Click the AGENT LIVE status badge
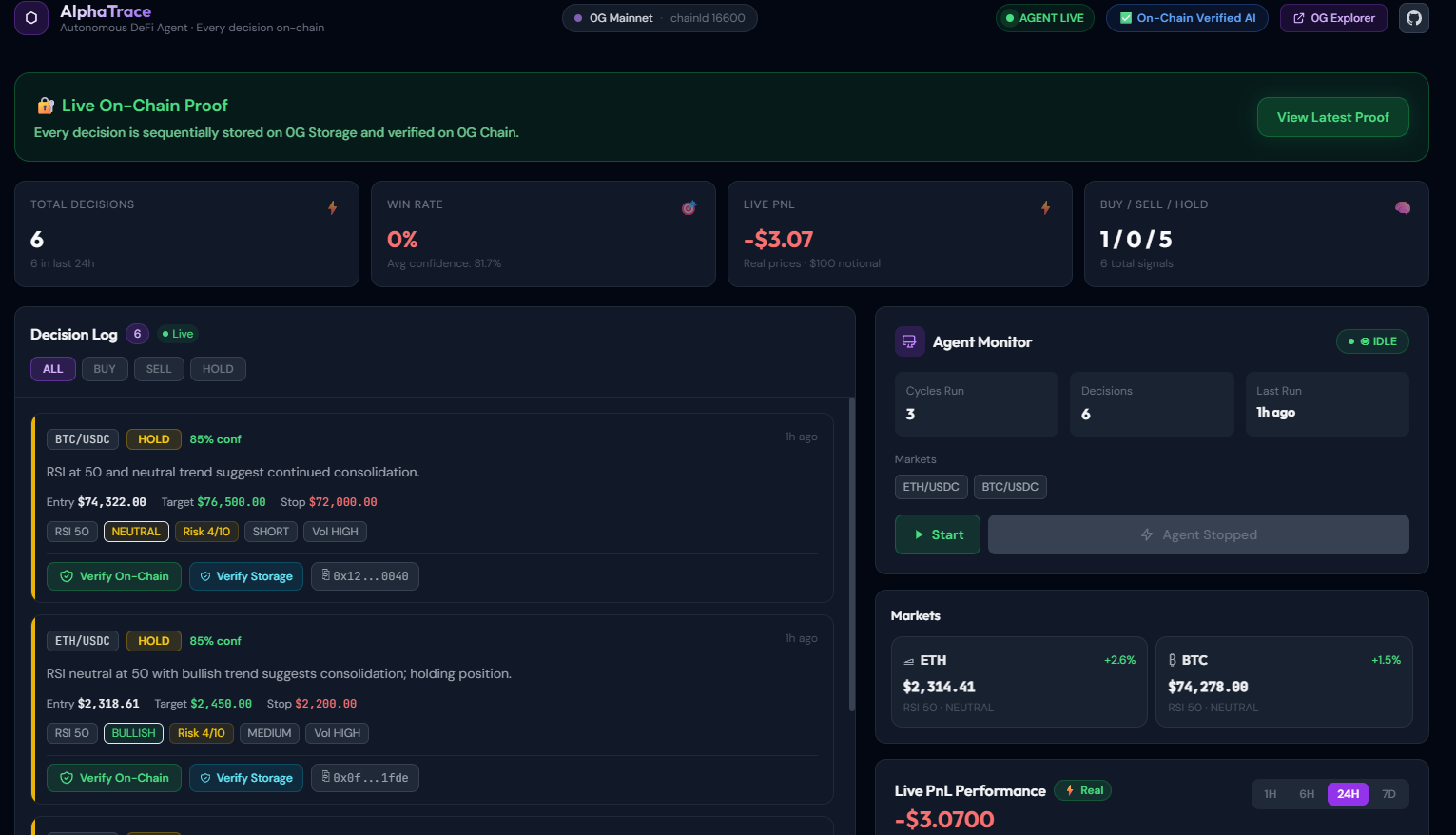 (1045, 18)
